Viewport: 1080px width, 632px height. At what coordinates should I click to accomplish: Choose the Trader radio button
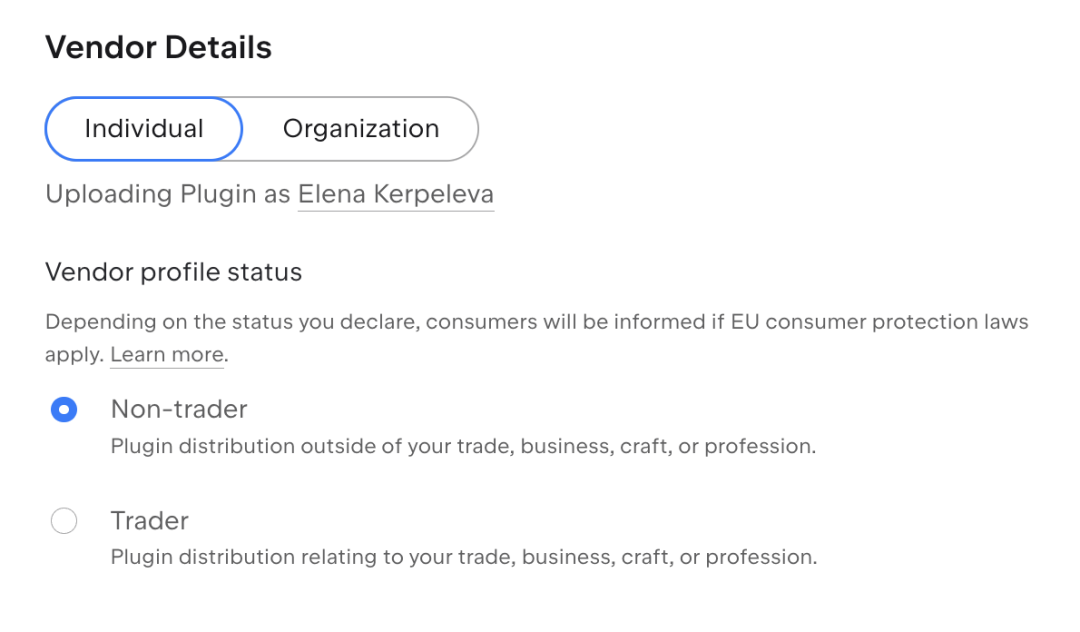(64, 520)
